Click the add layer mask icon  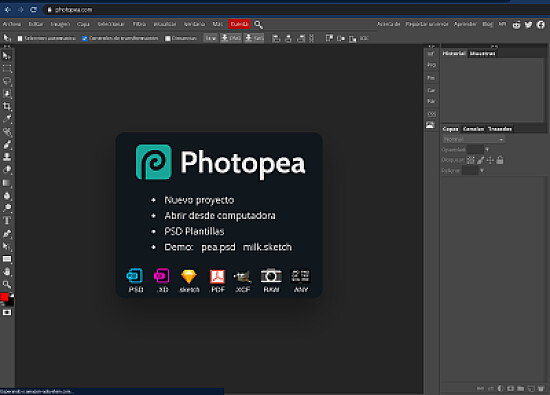[511, 388]
